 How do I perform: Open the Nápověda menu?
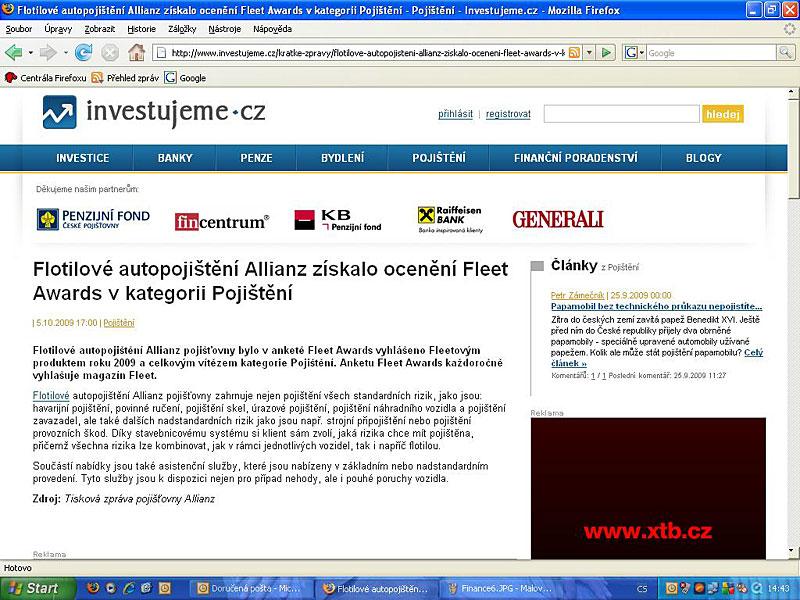point(272,29)
